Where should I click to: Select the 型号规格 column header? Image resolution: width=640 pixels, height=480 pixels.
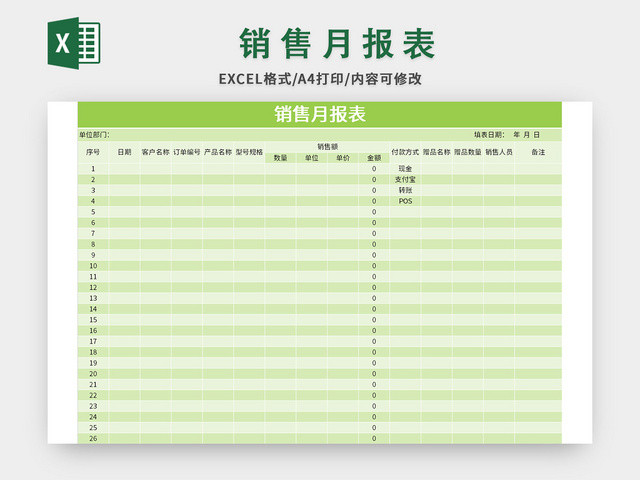[249, 152]
